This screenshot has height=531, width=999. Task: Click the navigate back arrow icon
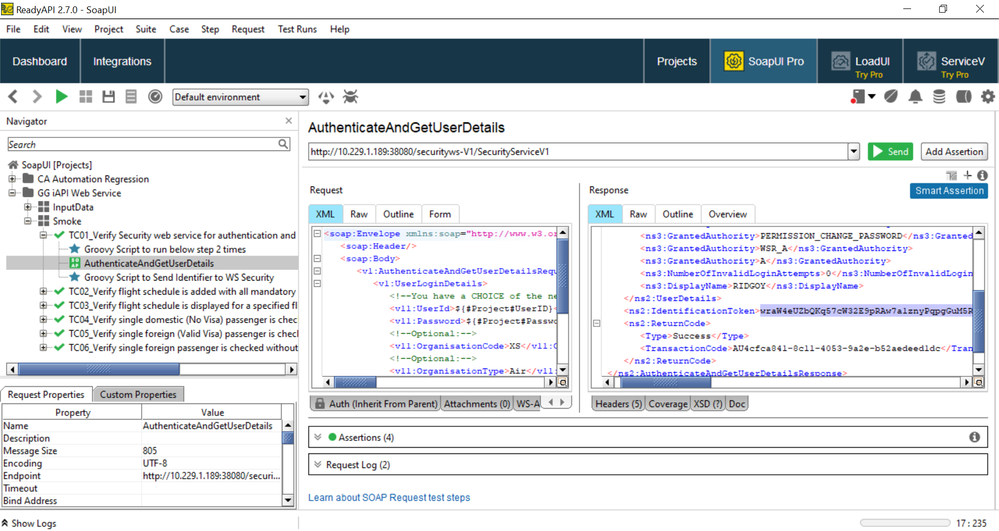coord(14,97)
